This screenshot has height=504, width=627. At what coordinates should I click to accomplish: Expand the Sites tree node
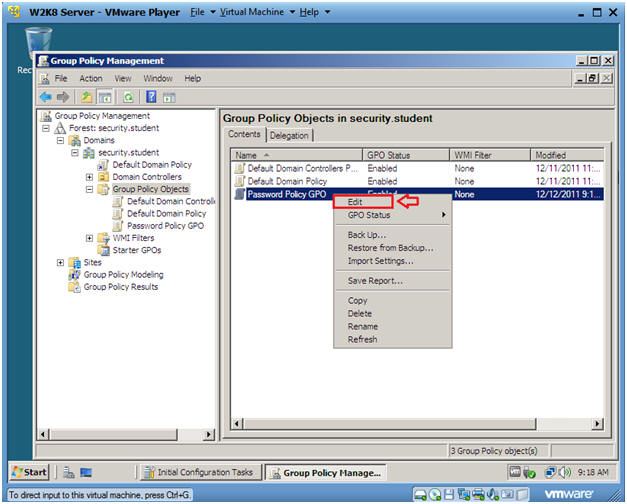point(60,263)
